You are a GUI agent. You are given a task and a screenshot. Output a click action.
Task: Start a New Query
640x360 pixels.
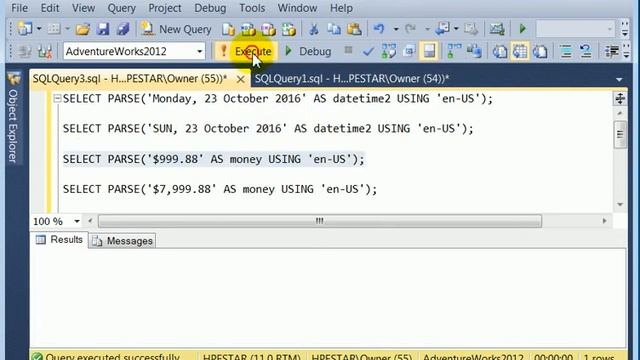tap(176, 29)
